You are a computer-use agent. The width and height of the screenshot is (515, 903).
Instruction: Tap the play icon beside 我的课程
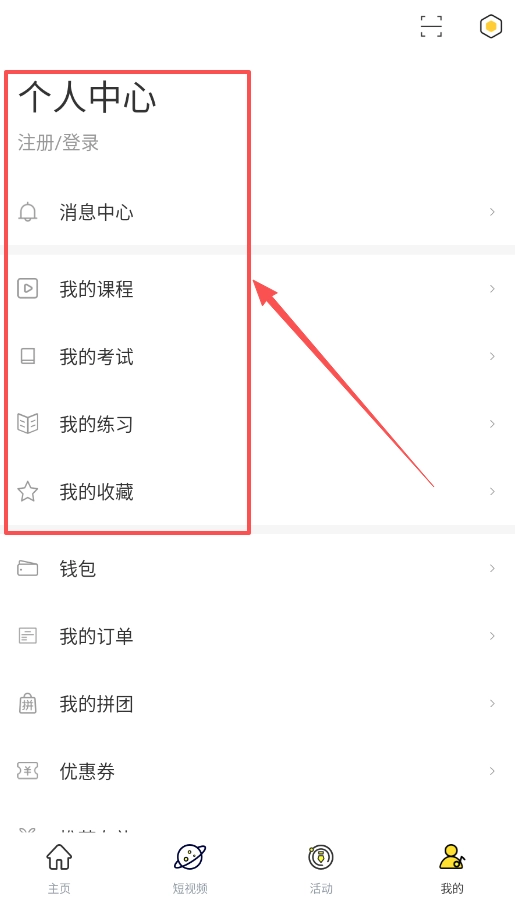(28, 289)
